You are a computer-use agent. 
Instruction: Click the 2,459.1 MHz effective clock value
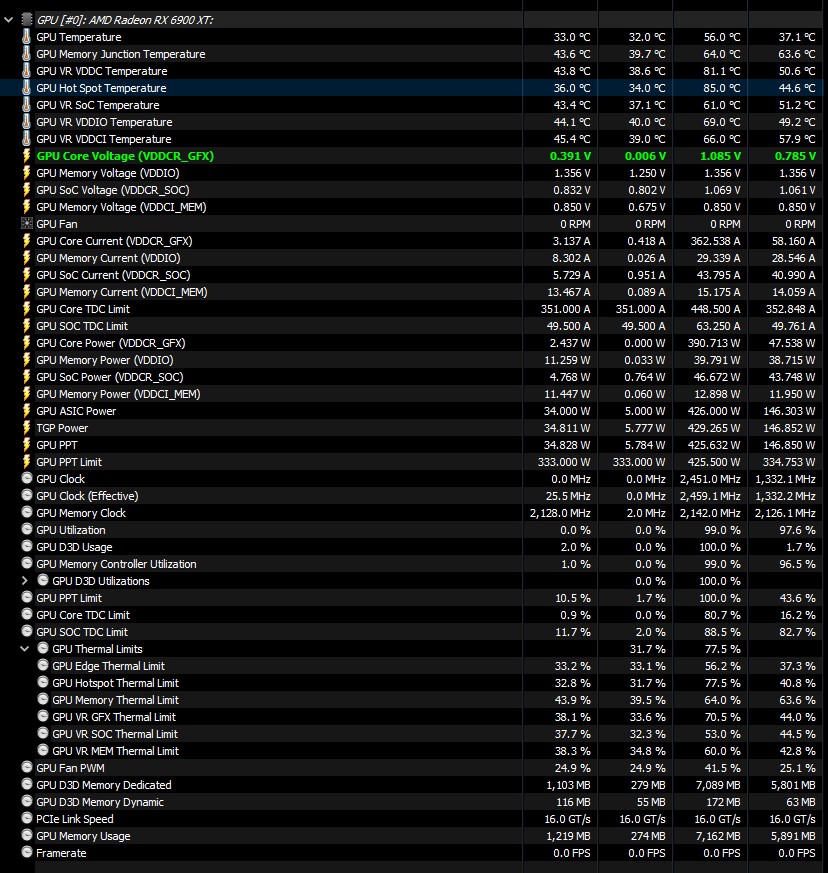(711, 496)
